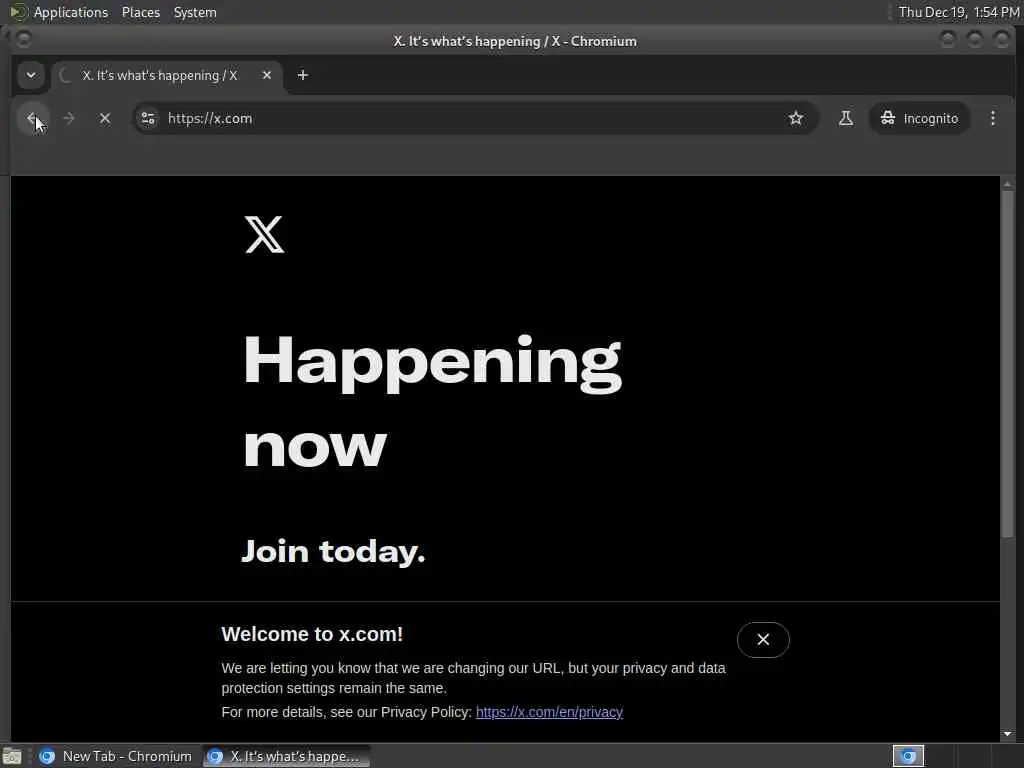The height and width of the screenshot is (768, 1024).
Task: Stop loading the page with the X button
Action: click(x=104, y=118)
